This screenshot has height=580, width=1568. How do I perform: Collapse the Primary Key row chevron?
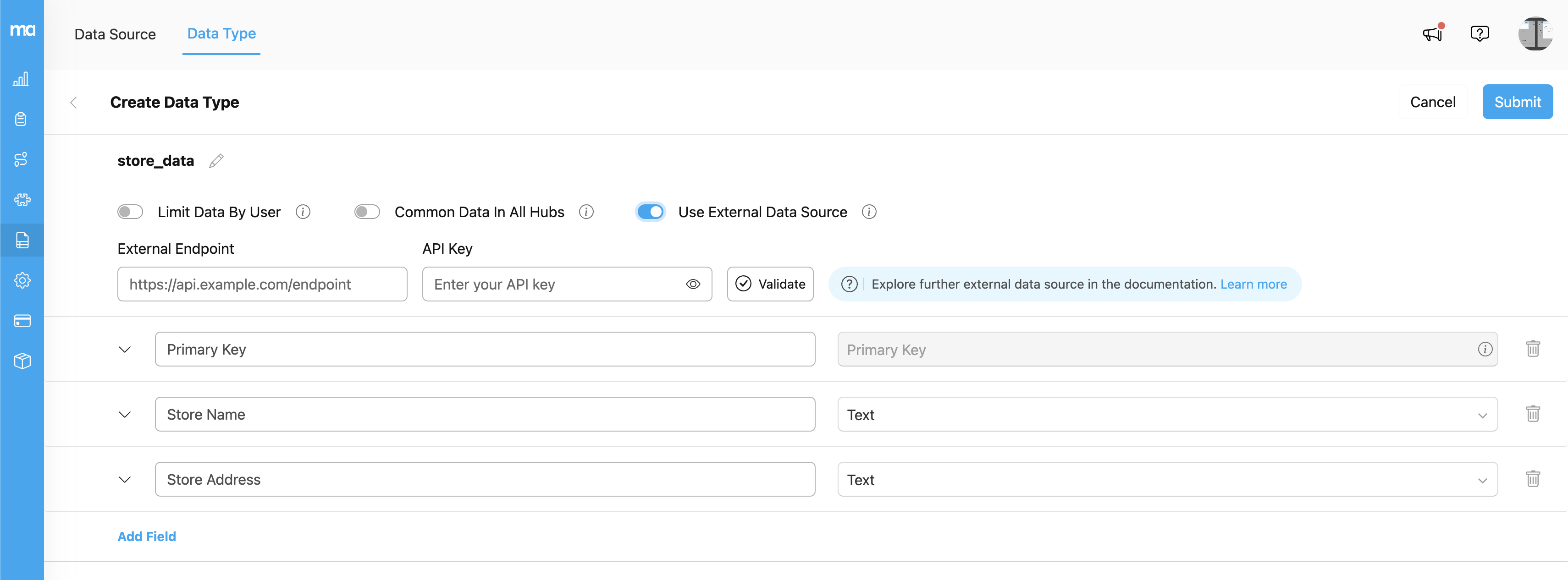tap(125, 350)
